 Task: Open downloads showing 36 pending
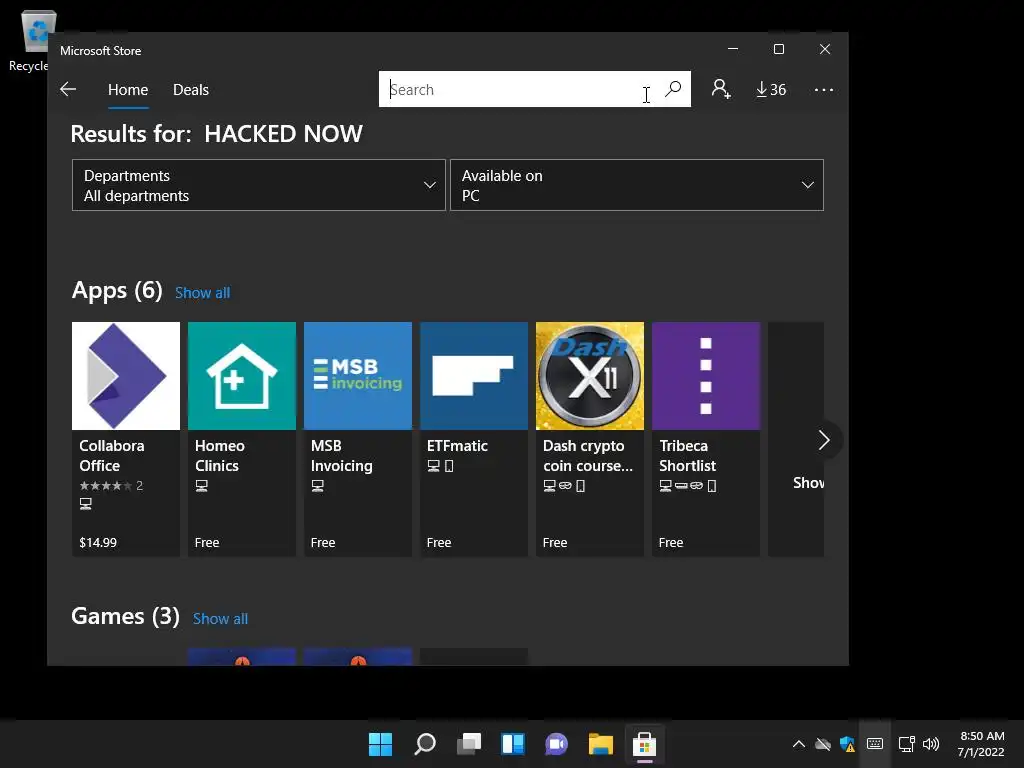(x=771, y=89)
